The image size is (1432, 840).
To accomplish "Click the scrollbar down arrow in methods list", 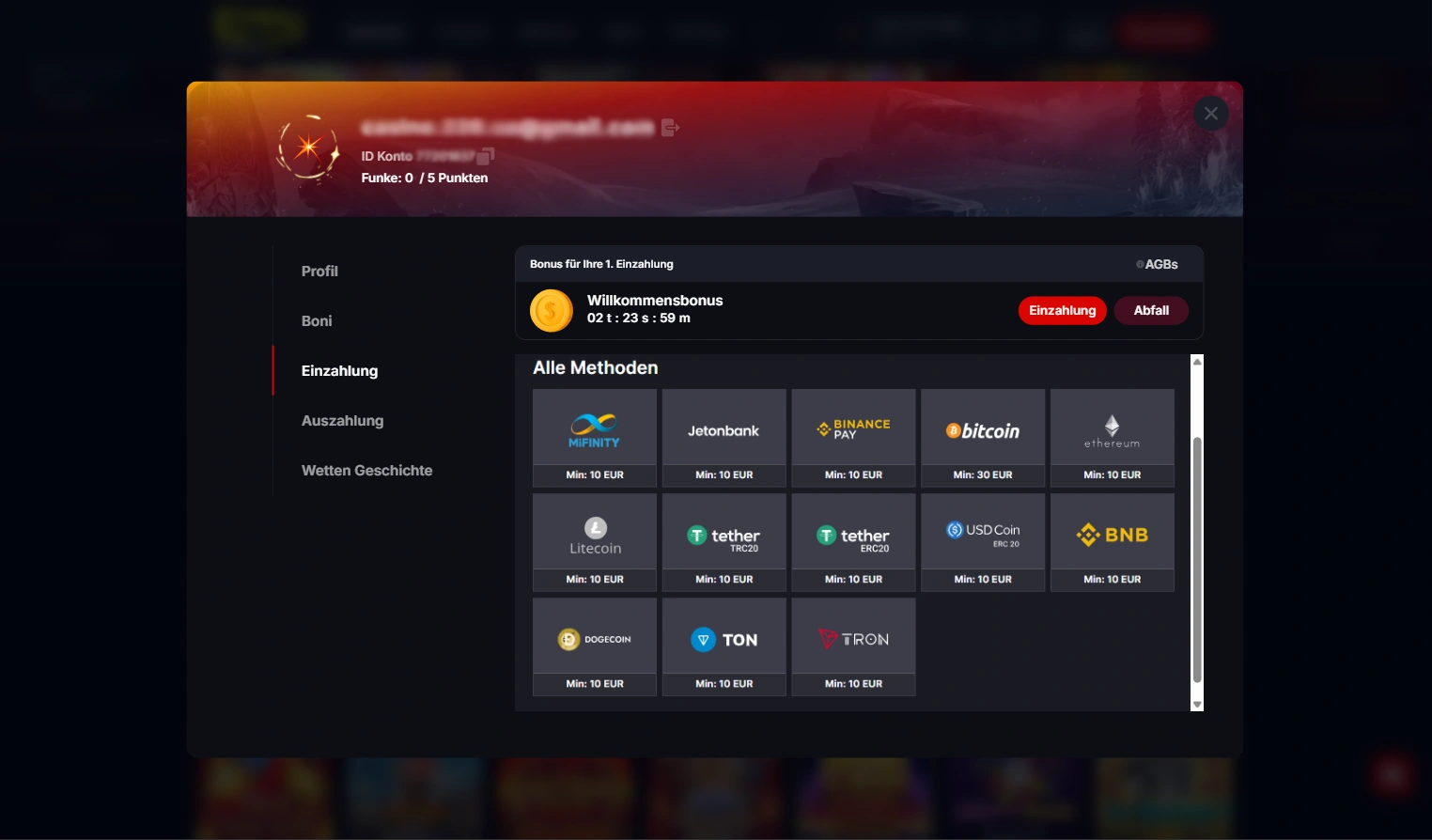I will point(1197,704).
